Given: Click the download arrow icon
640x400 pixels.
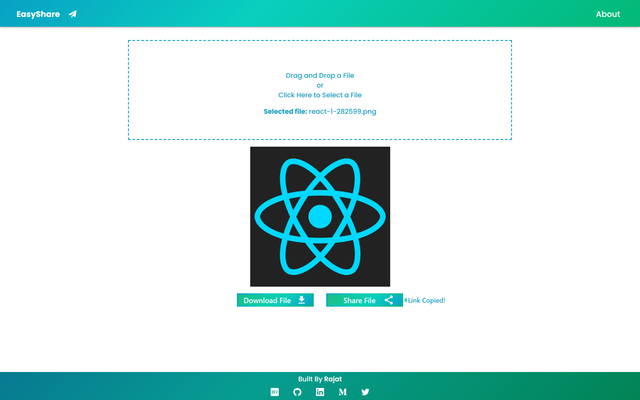Looking at the screenshot, I should click(x=301, y=300).
